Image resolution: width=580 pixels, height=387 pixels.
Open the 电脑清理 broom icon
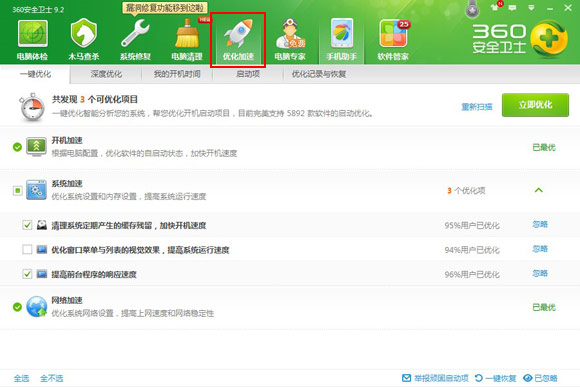[187, 34]
